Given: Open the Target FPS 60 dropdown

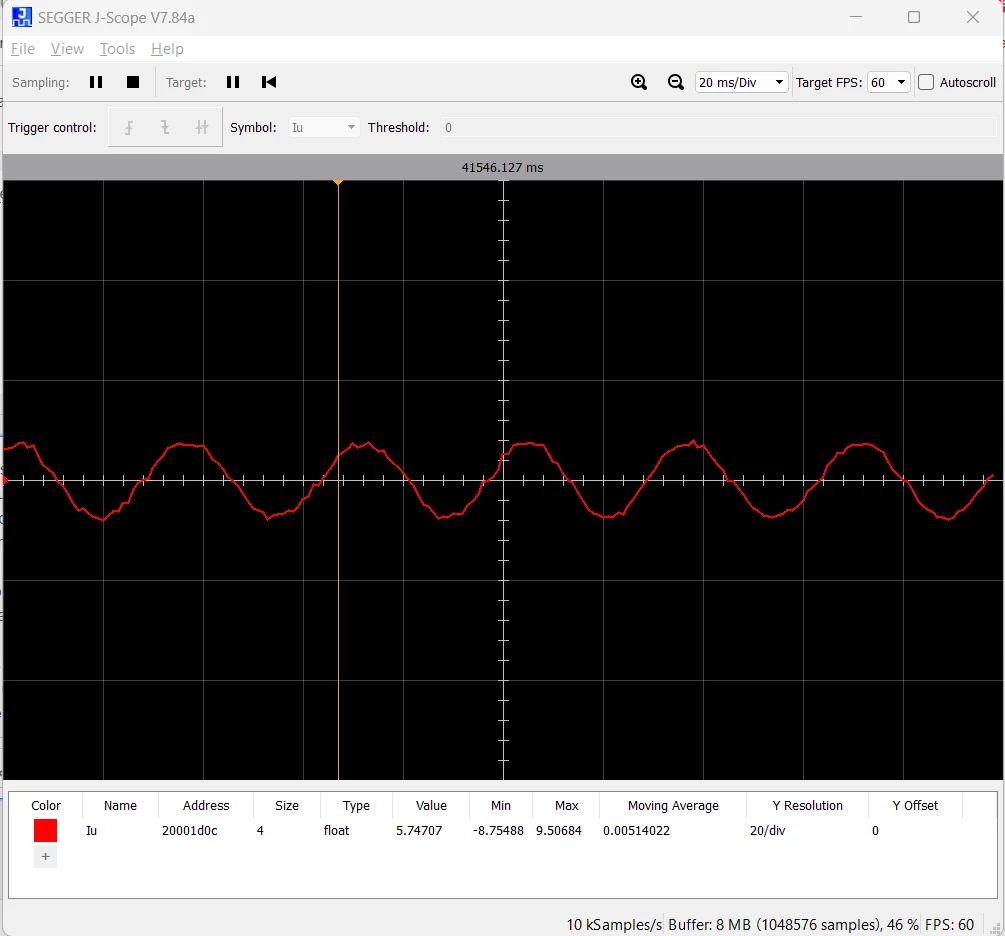Looking at the screenshot, I should (888, 82).
